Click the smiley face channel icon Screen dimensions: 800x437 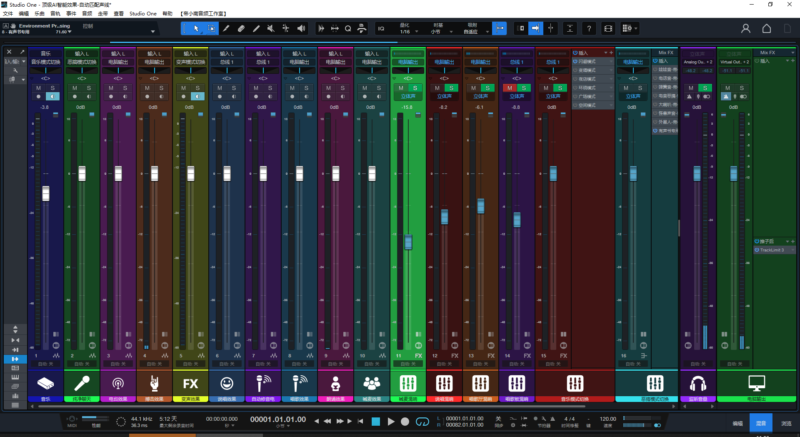point(226,383)
